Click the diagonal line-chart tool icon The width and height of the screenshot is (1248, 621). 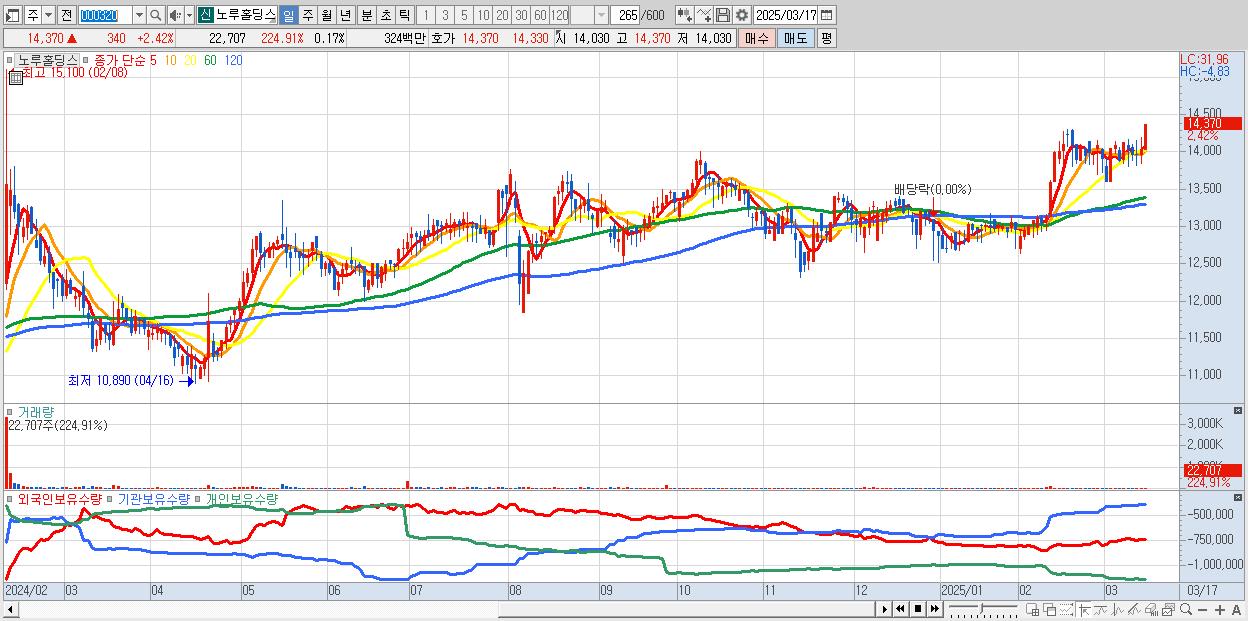1136,610
